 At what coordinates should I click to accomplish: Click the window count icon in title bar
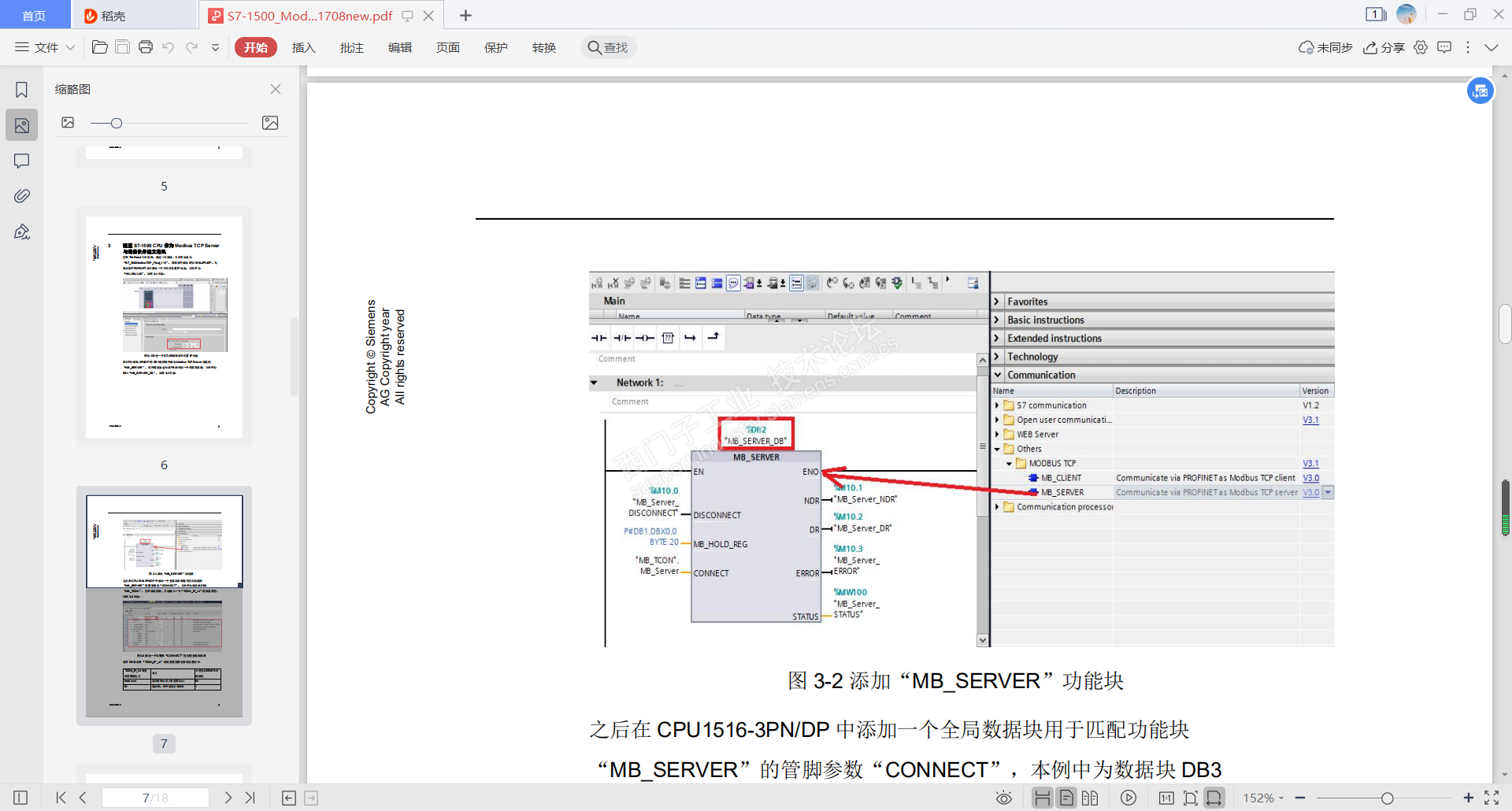coord(1376,14)
